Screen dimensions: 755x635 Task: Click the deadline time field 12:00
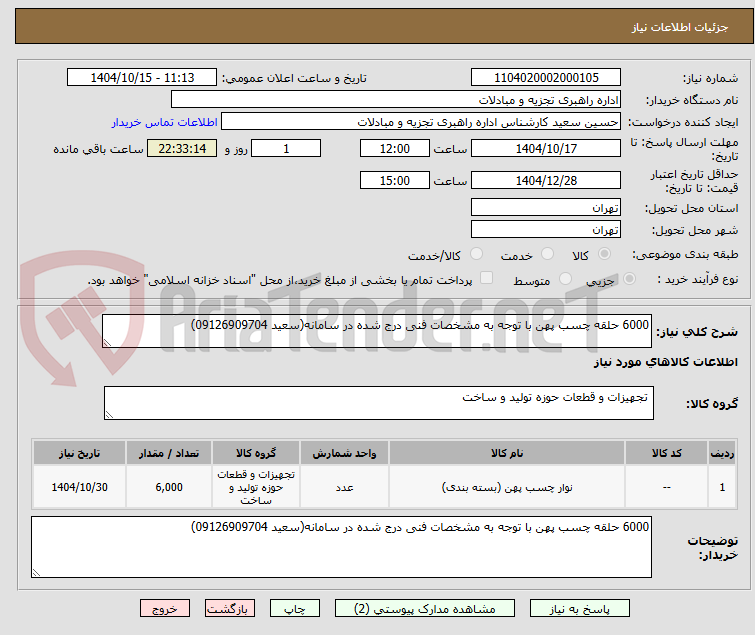[395, 148]
